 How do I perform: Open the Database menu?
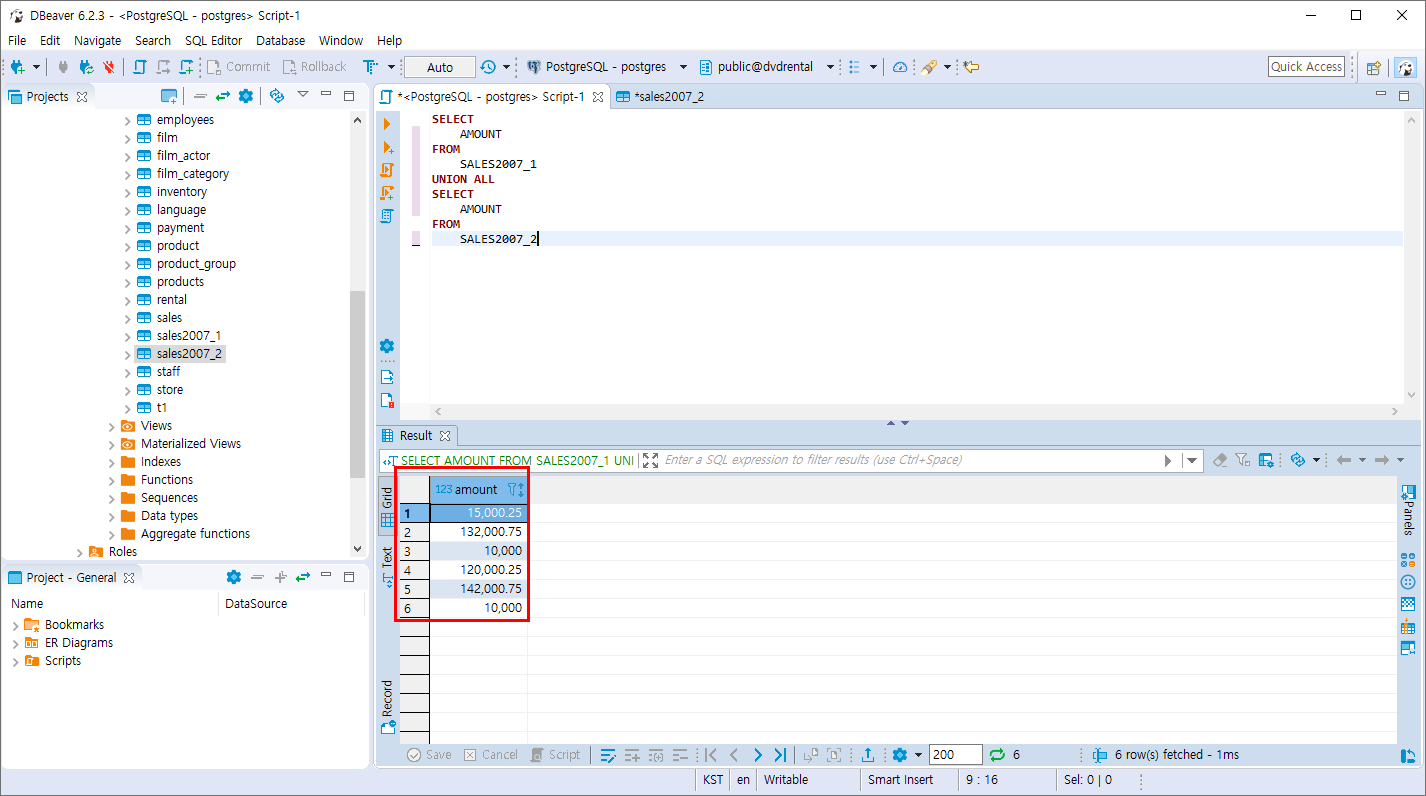[280, 41]
